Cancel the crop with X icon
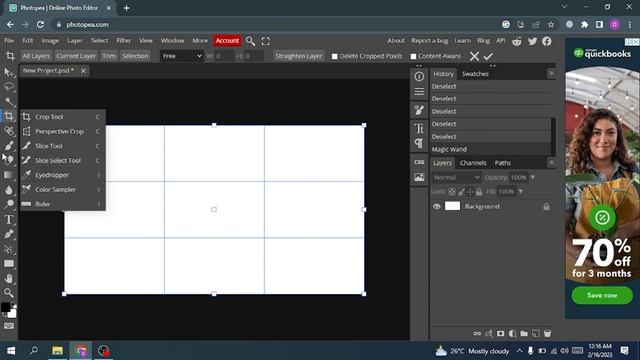 tap(474, 56)
